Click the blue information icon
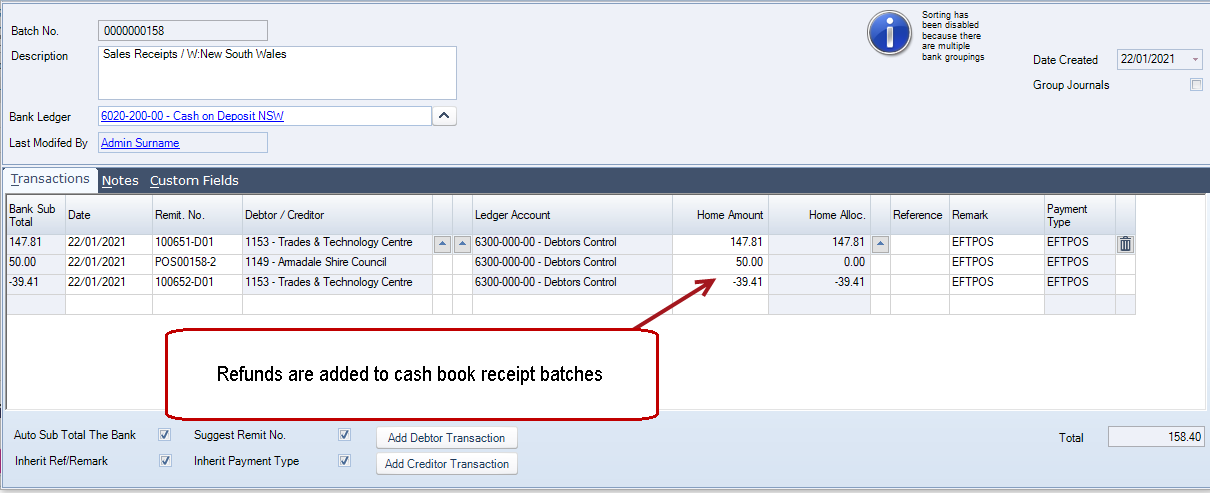1210x493 pixels. click(889, 35)
